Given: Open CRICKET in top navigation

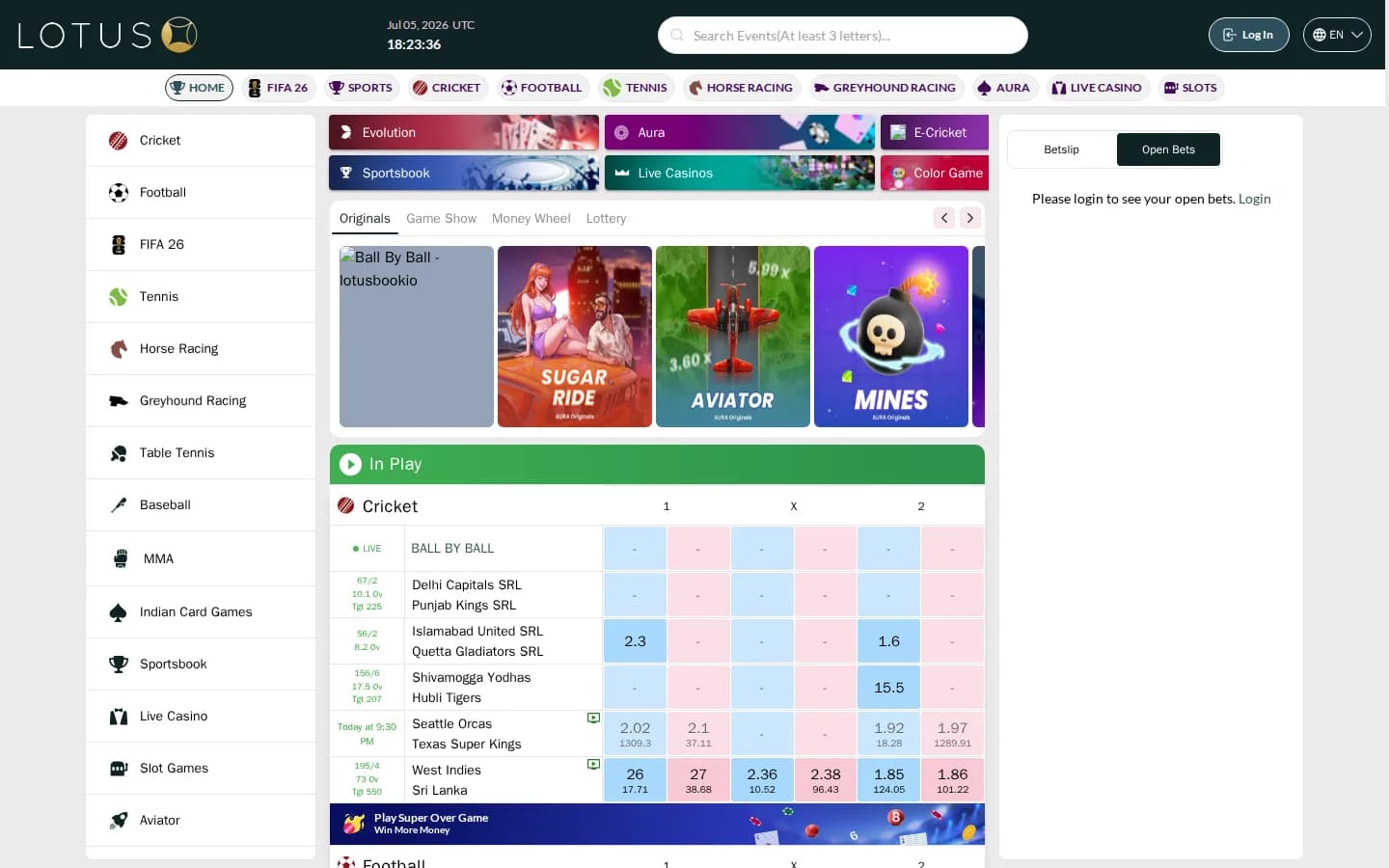Looking at the screenshot, I should pos(447,88).
